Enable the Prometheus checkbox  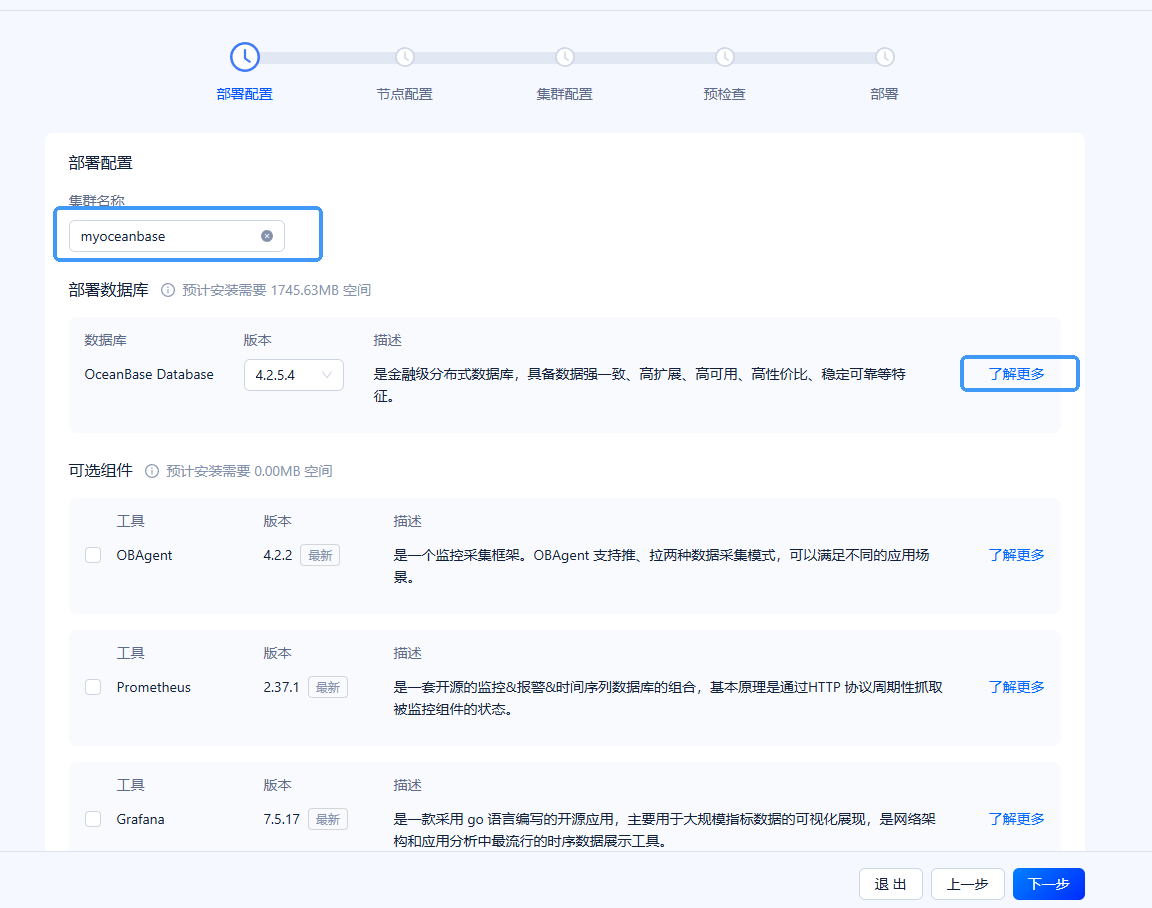[x=93, y=687]
